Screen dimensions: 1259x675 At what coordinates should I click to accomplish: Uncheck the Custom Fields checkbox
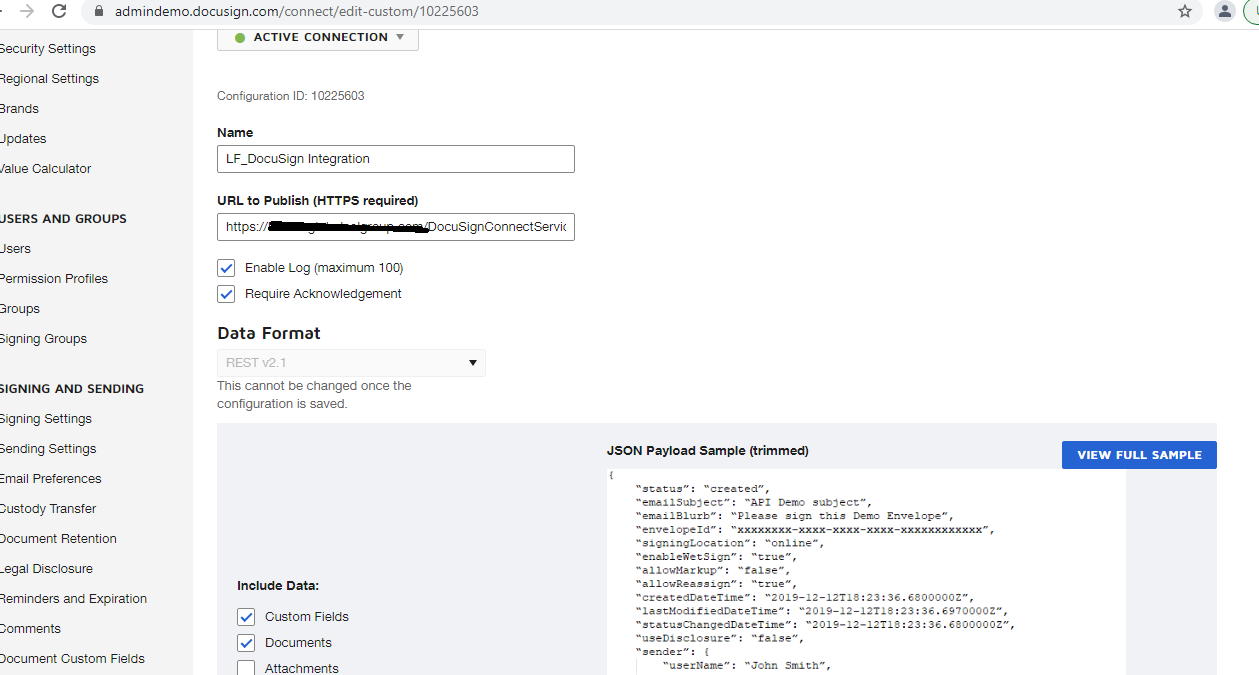pyautogui.click(x=246, y=617)
